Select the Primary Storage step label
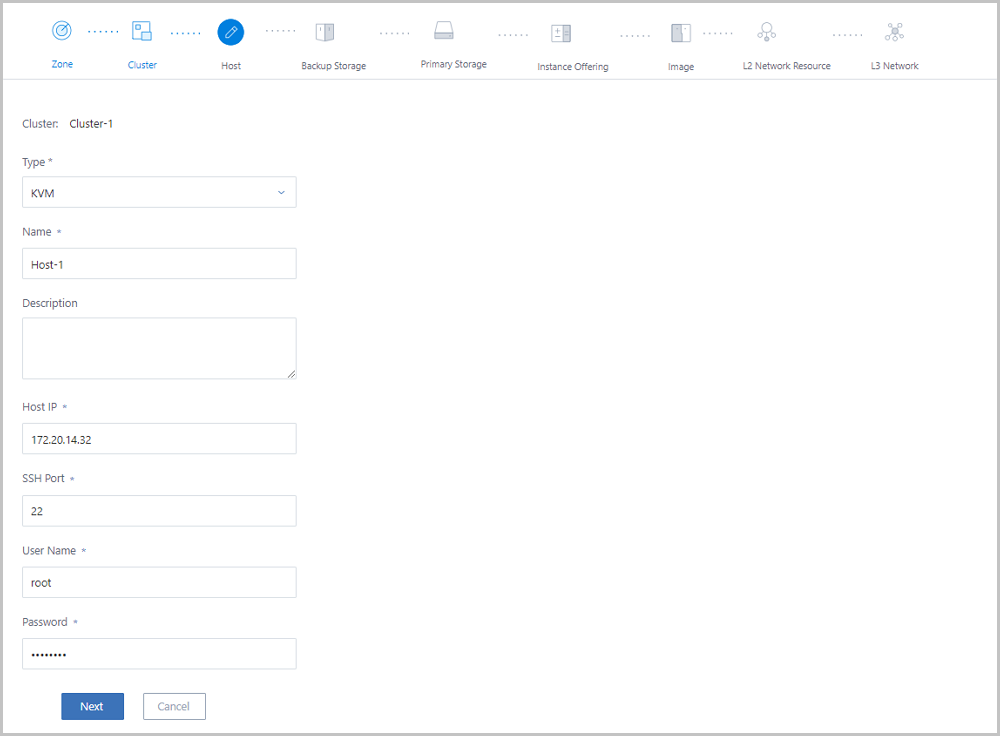The height and width of the screenshot is (736, 1000). pos(453,64)
